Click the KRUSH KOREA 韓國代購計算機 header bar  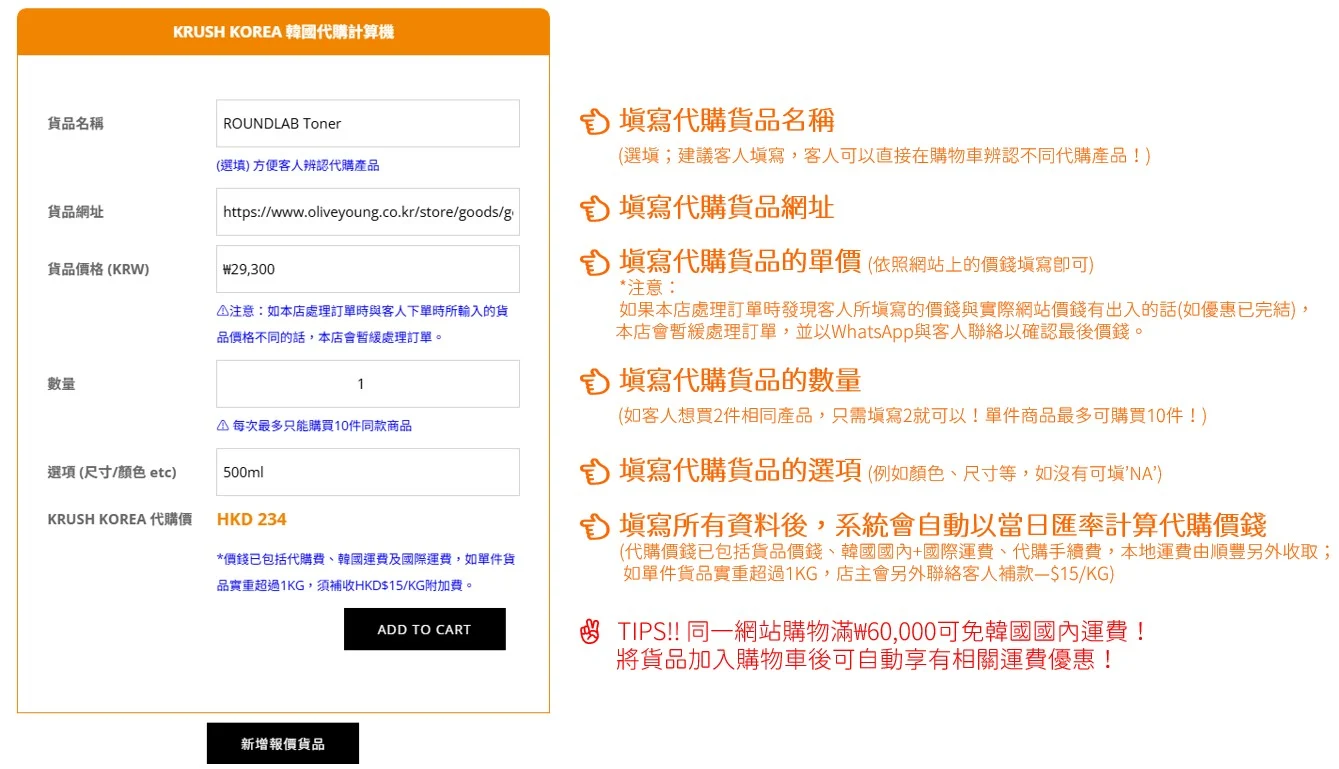283,32
